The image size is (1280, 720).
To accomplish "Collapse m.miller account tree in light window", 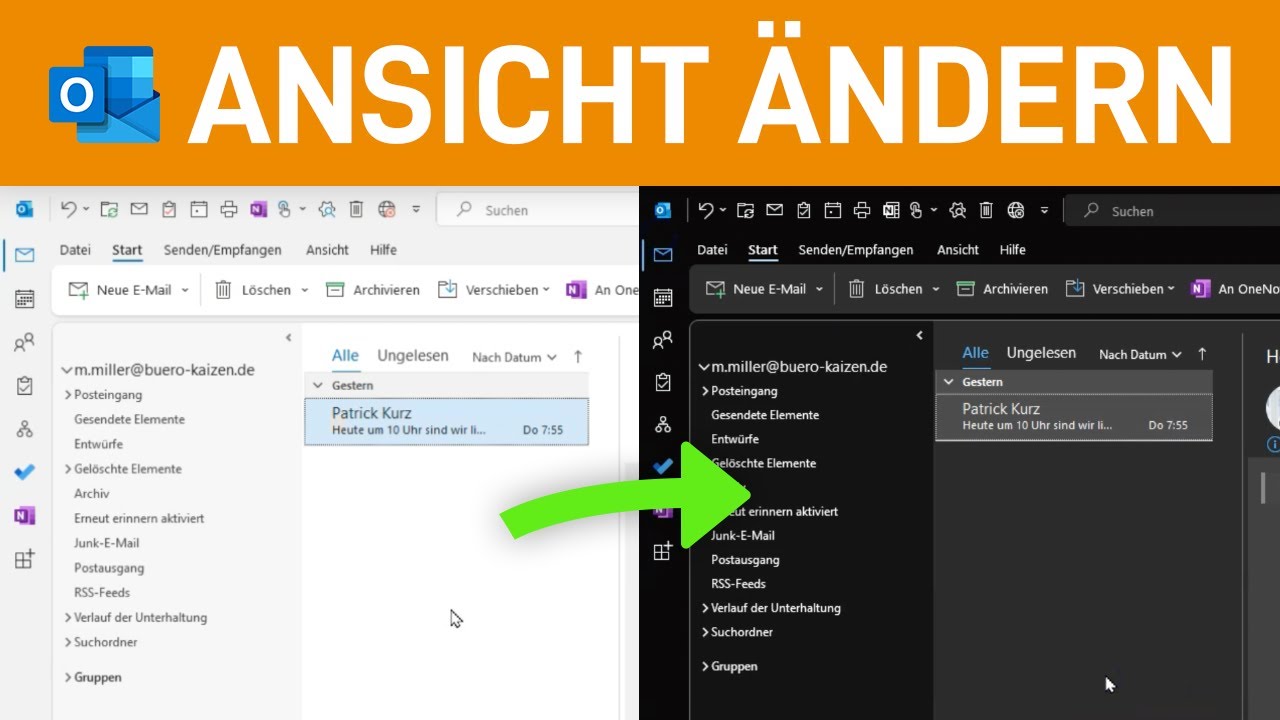I will (x=66, y=369).
